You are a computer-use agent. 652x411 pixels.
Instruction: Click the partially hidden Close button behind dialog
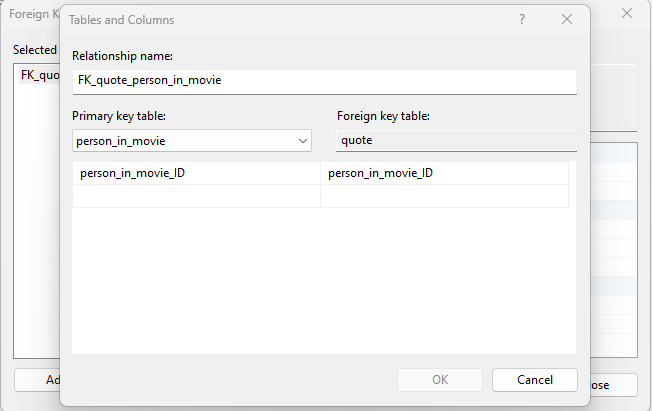[613, 384]
